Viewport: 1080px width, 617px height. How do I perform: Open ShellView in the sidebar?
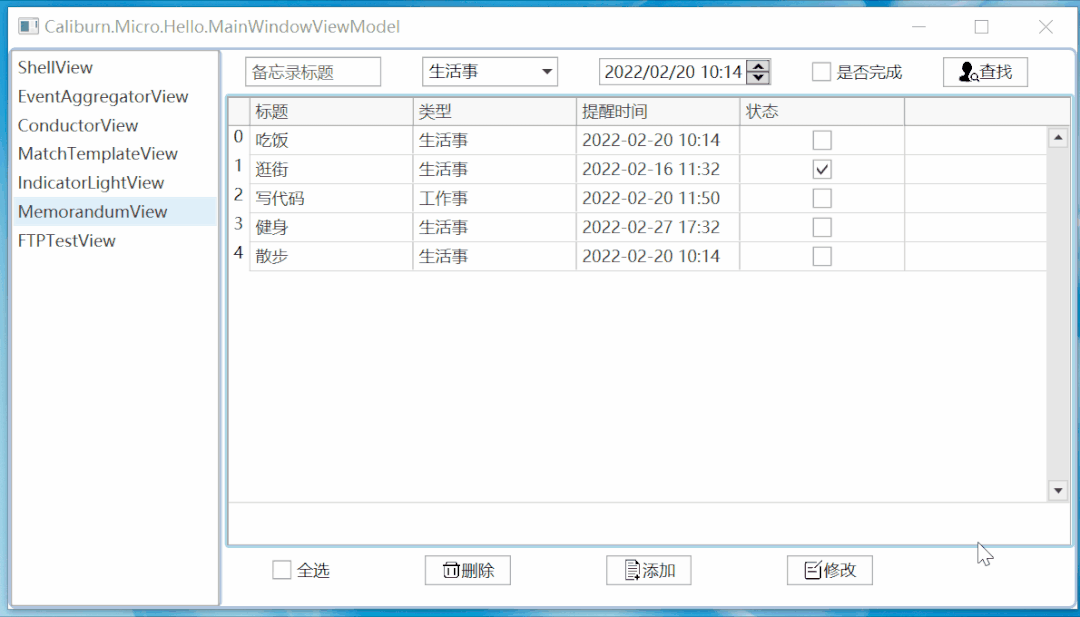(114, 67)
